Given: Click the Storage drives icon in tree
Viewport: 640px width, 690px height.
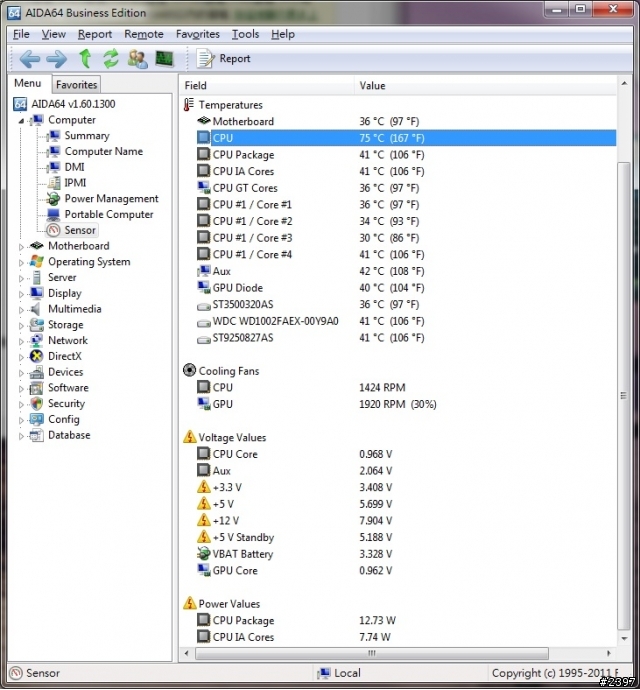Looking at the screenshot, I should 37,325.
